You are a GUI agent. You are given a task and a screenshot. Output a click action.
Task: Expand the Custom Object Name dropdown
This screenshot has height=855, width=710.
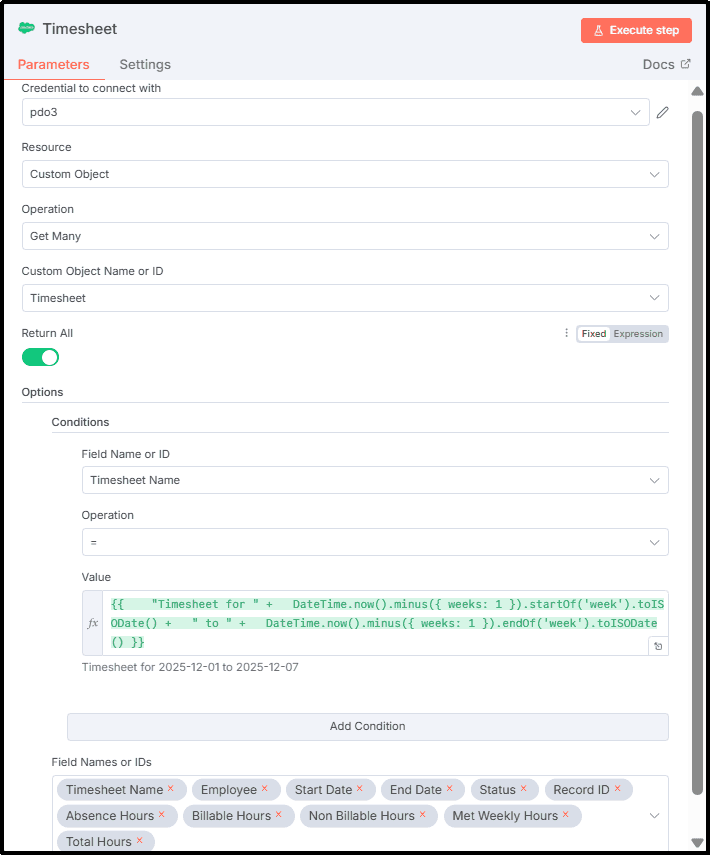[x=345, y=298]
